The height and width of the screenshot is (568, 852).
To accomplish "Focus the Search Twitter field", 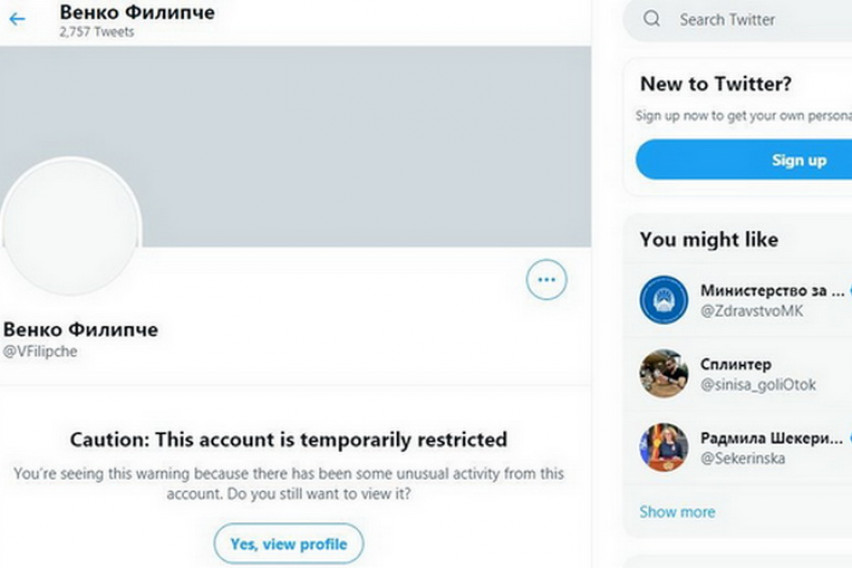I will (x=740, y=19).
